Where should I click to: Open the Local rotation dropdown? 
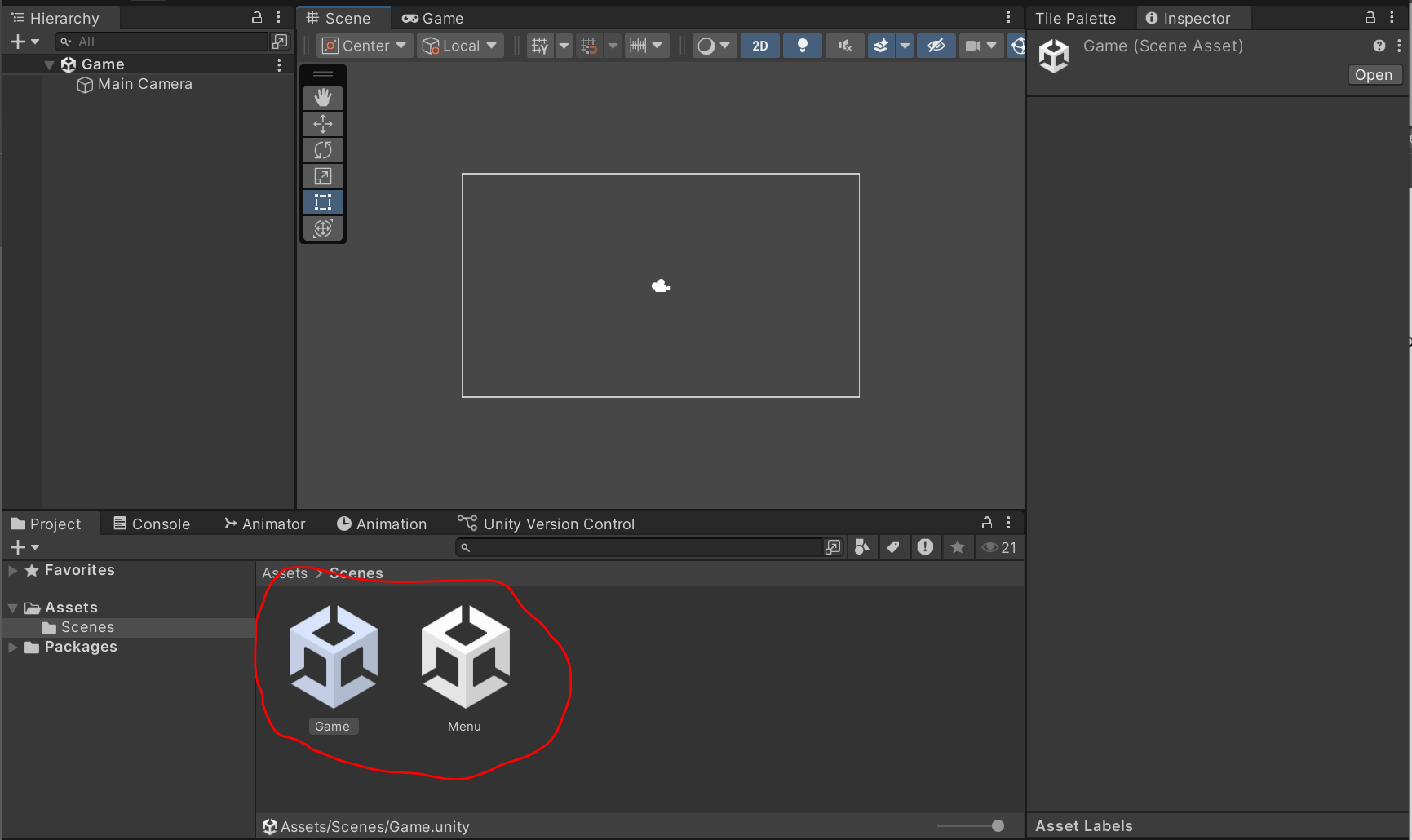point(460,46)
